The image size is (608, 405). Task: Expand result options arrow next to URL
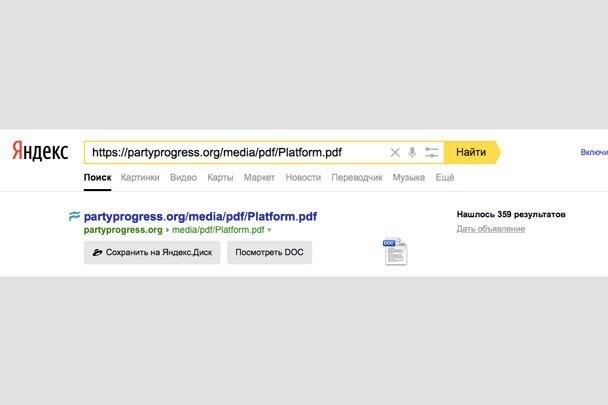click(269, 230)
